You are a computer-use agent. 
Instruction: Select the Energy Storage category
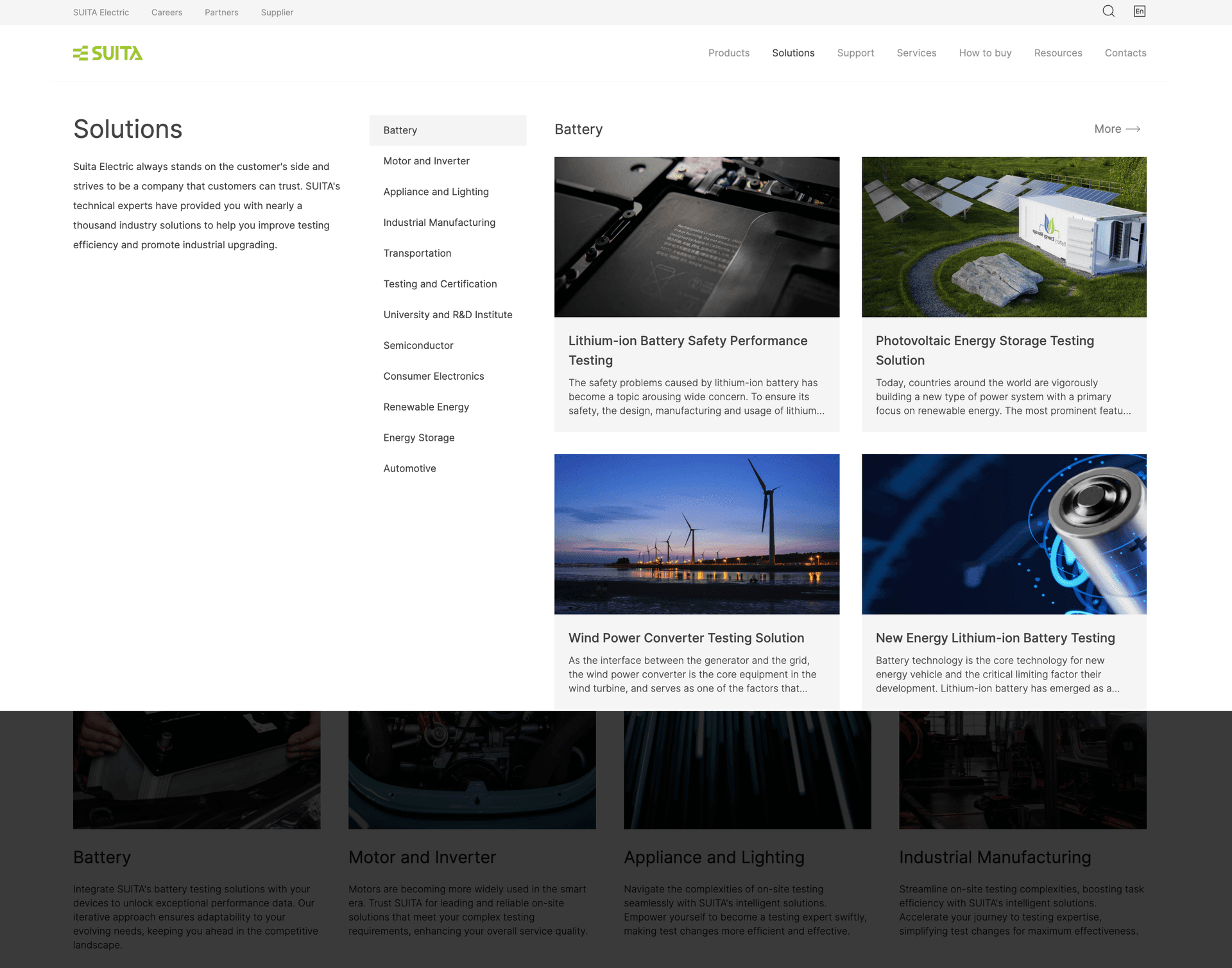448,438
